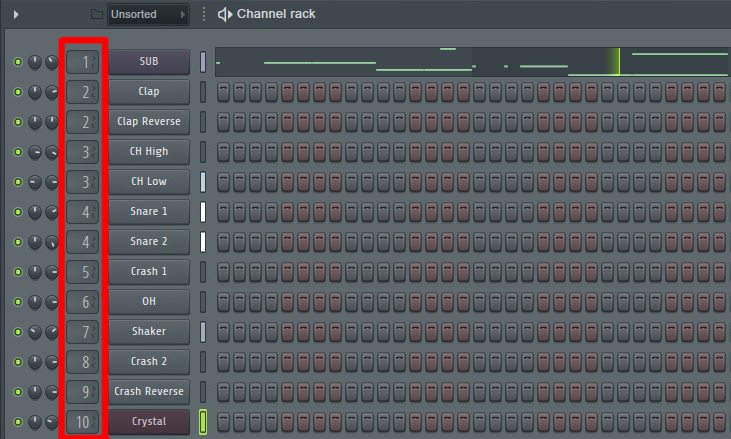
Task: Enable first step of Shaker row
Action: click(x=223, y=332)
